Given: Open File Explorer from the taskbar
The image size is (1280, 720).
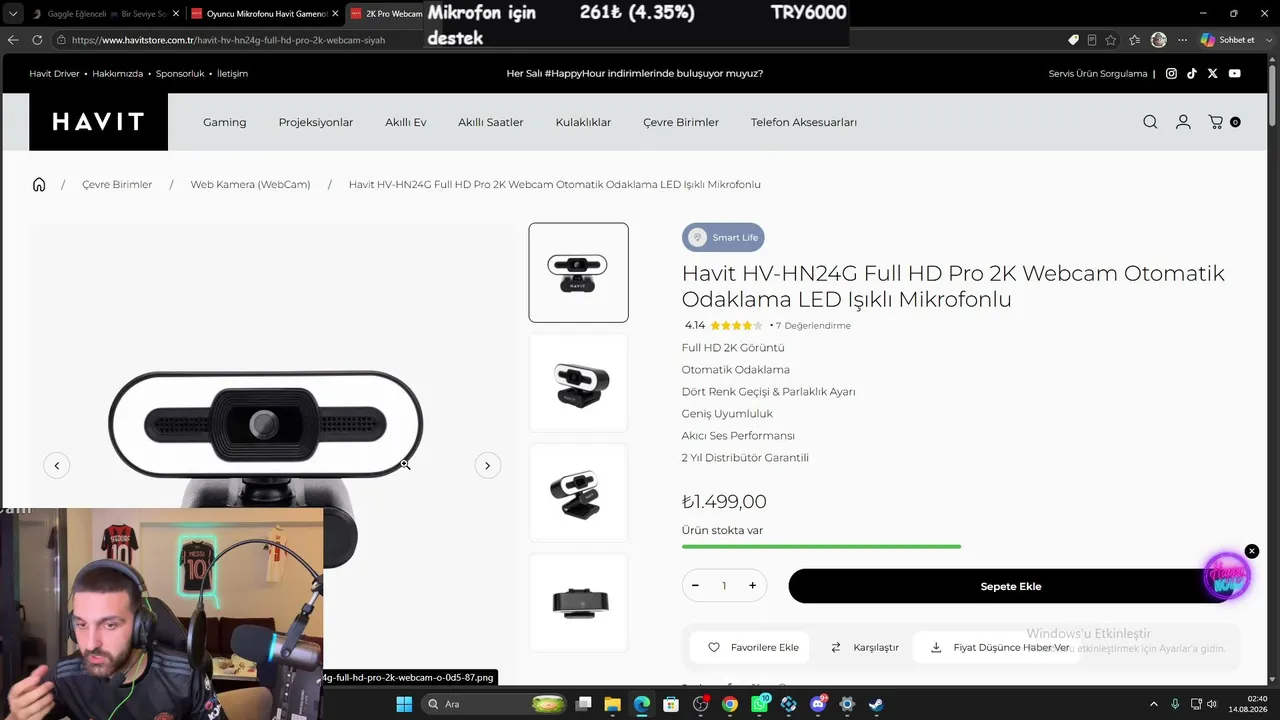Looking at the screenshot, I should (x=613, y=704).
